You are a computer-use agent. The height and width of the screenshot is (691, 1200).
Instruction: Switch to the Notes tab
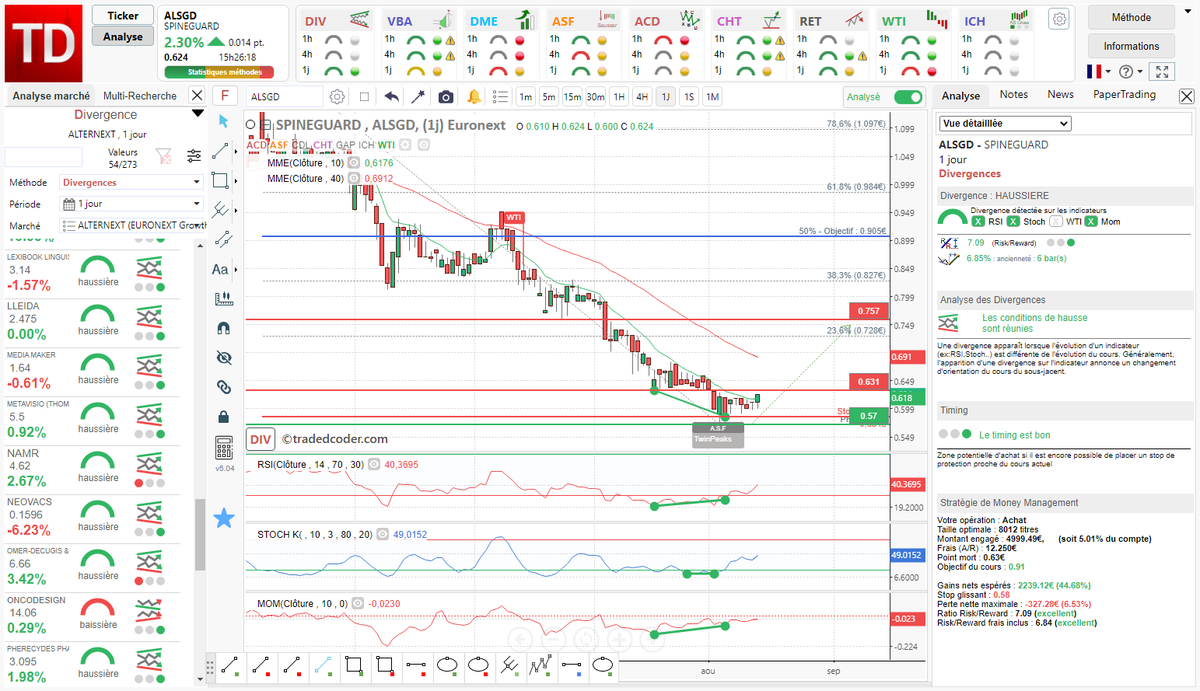(1013, 95)
